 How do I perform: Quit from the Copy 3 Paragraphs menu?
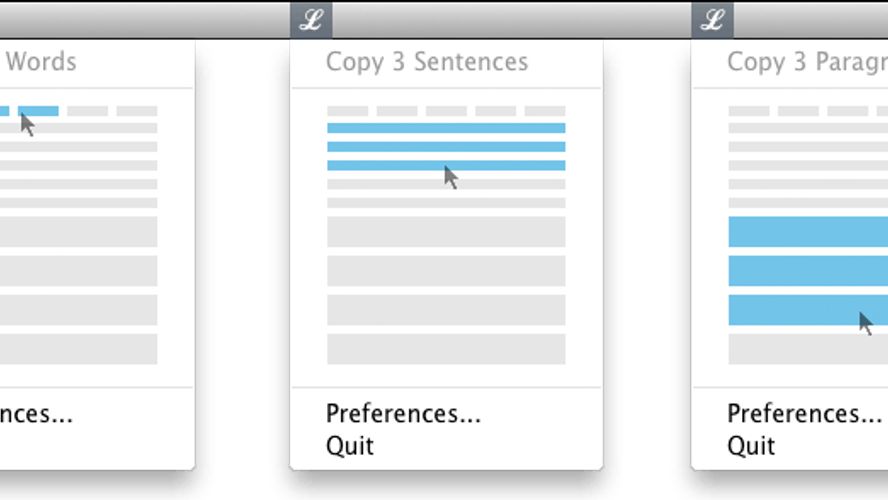pos(750,446)
